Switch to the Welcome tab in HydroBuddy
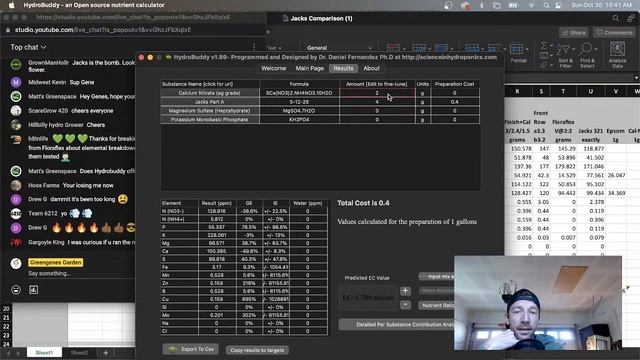Viewport: 640px width, 360px height. (273, 68)
